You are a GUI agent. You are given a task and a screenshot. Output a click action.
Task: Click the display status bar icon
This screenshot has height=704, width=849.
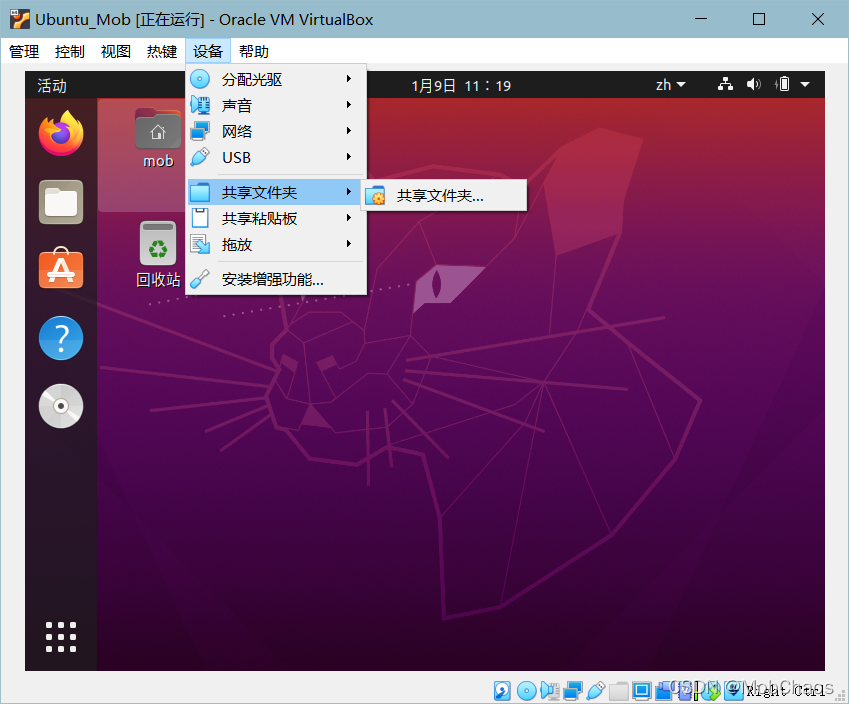[x=642, y=690]
